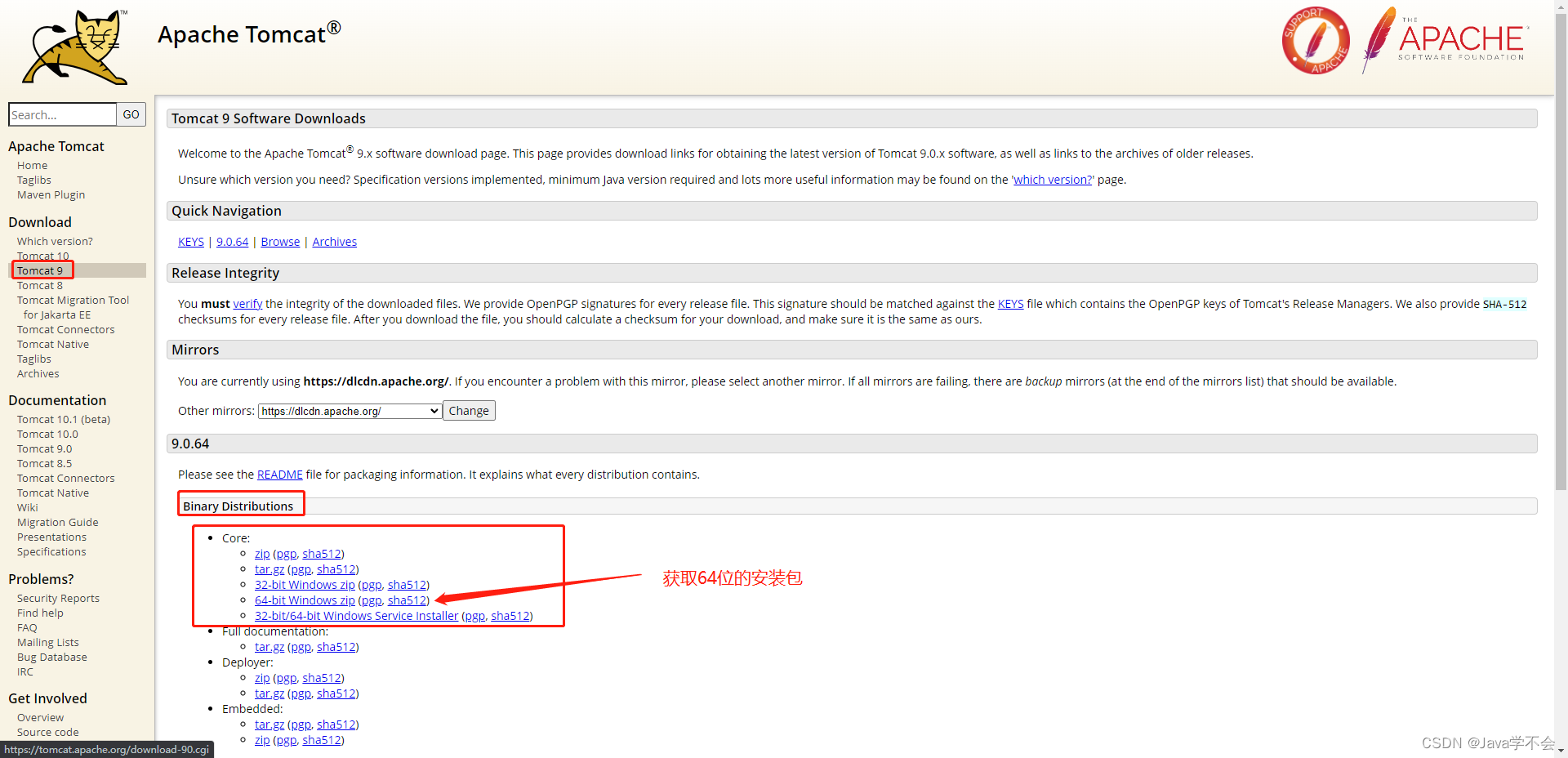
Task: Open sha512 for Windows Service Installer
Action: click(510, 616)
